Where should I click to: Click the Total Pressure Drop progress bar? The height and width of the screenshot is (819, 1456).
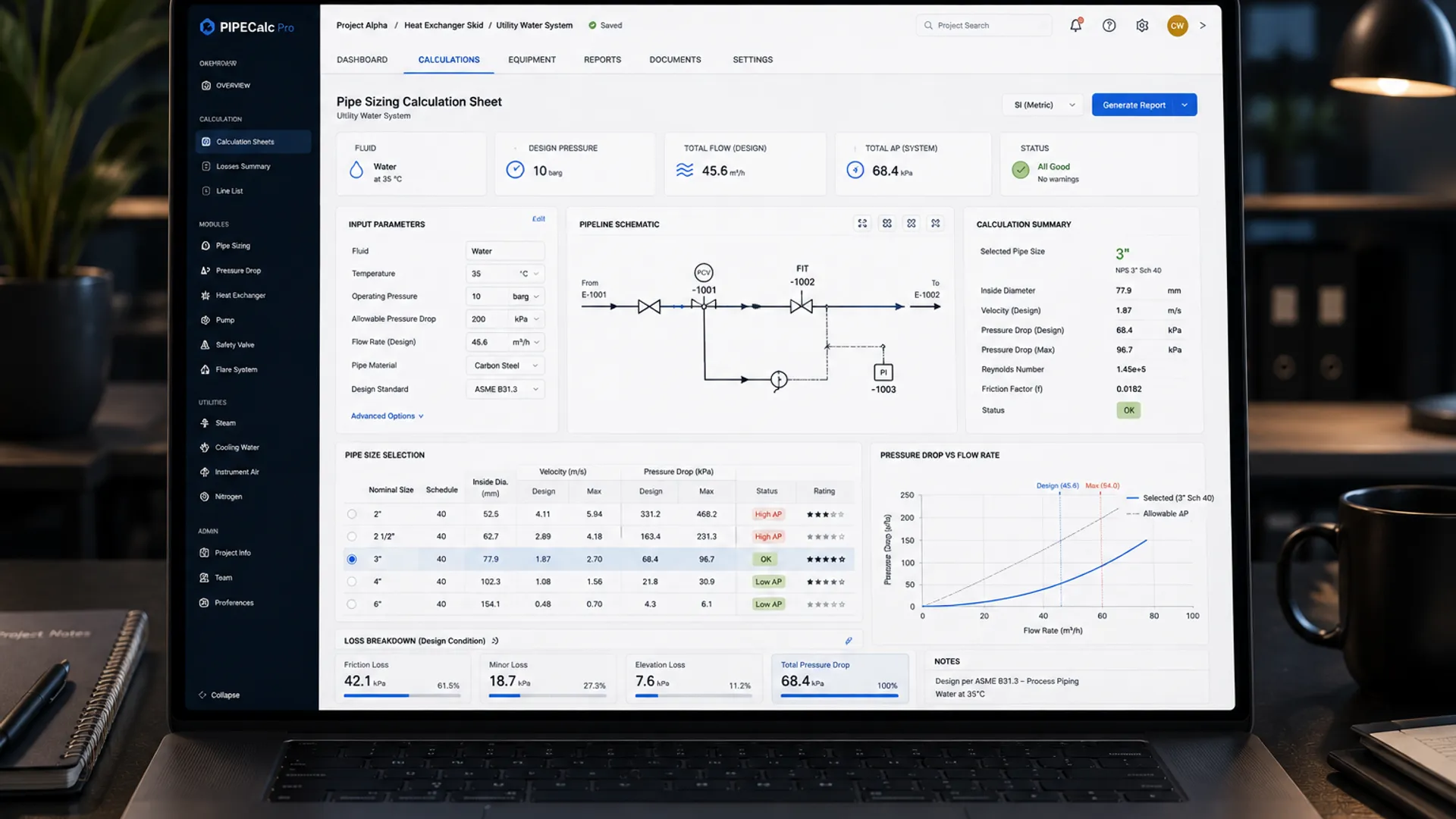tap(839, 695)
